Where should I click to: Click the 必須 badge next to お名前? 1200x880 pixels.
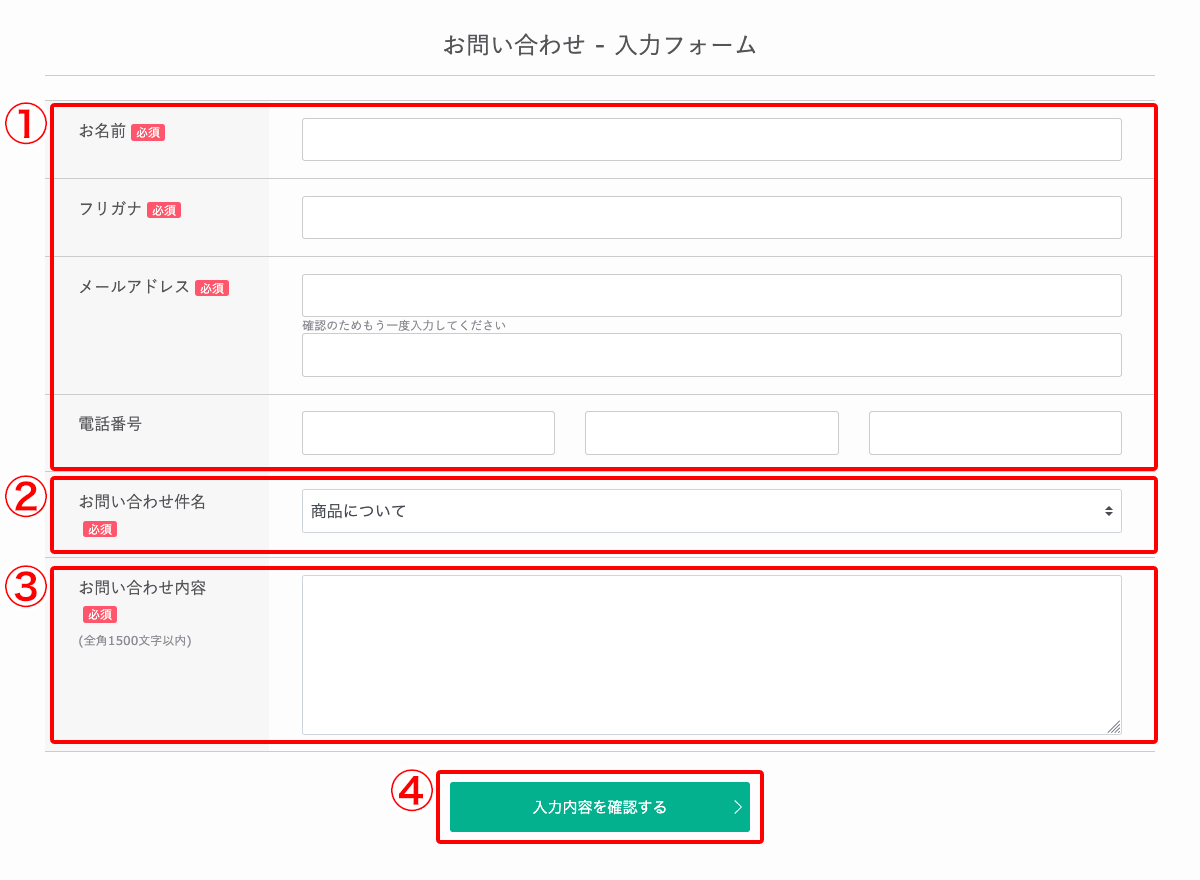[148, 132]
